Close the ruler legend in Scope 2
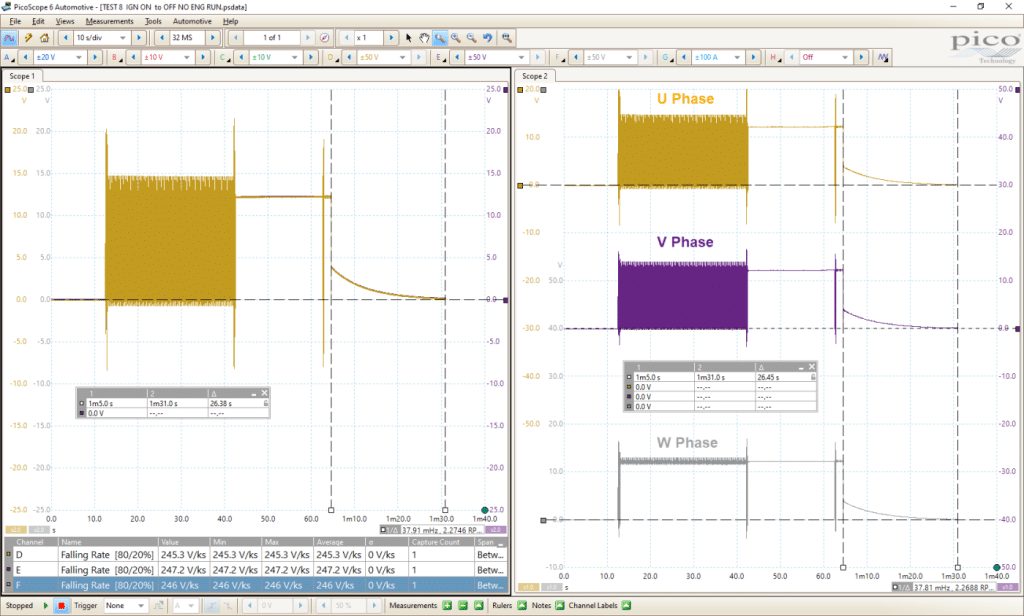Image resolution: width=1024 pixels, height=616 pixels. coord(812,366)
